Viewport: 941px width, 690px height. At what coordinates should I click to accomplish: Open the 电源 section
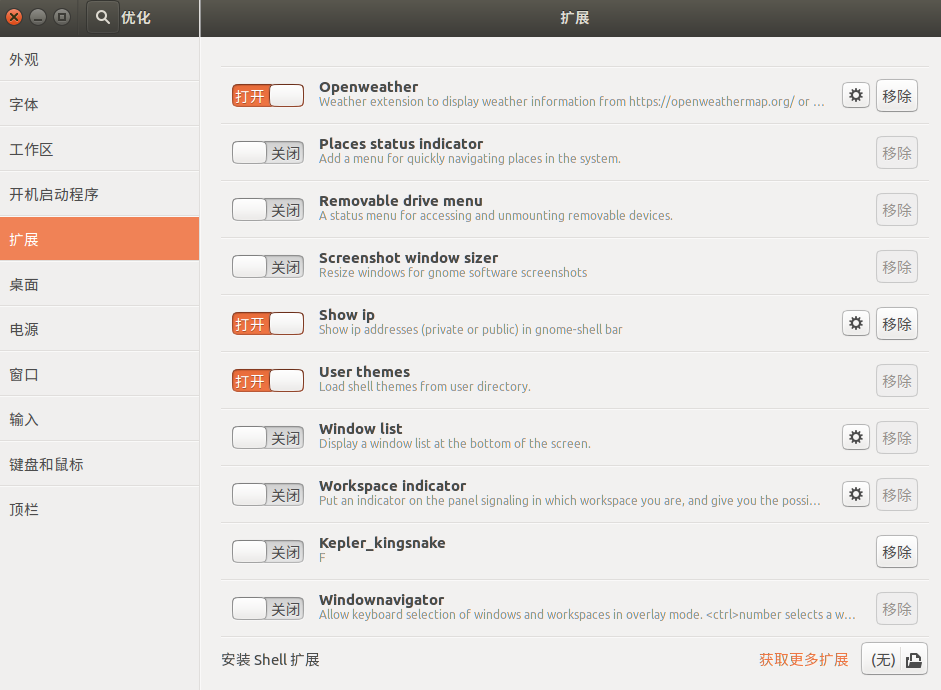click(x=100, y=329)
